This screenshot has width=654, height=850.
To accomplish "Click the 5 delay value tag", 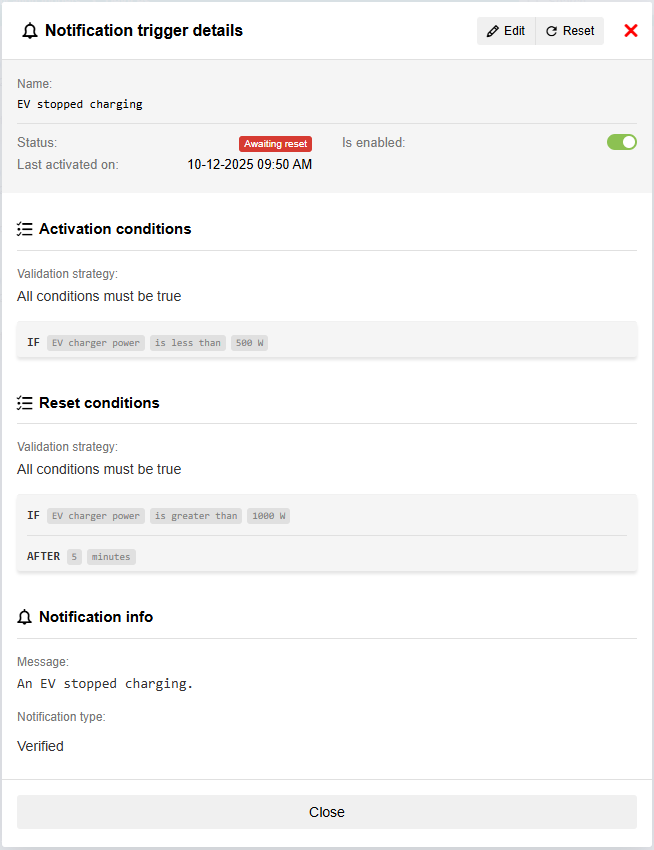I will 74,556.
